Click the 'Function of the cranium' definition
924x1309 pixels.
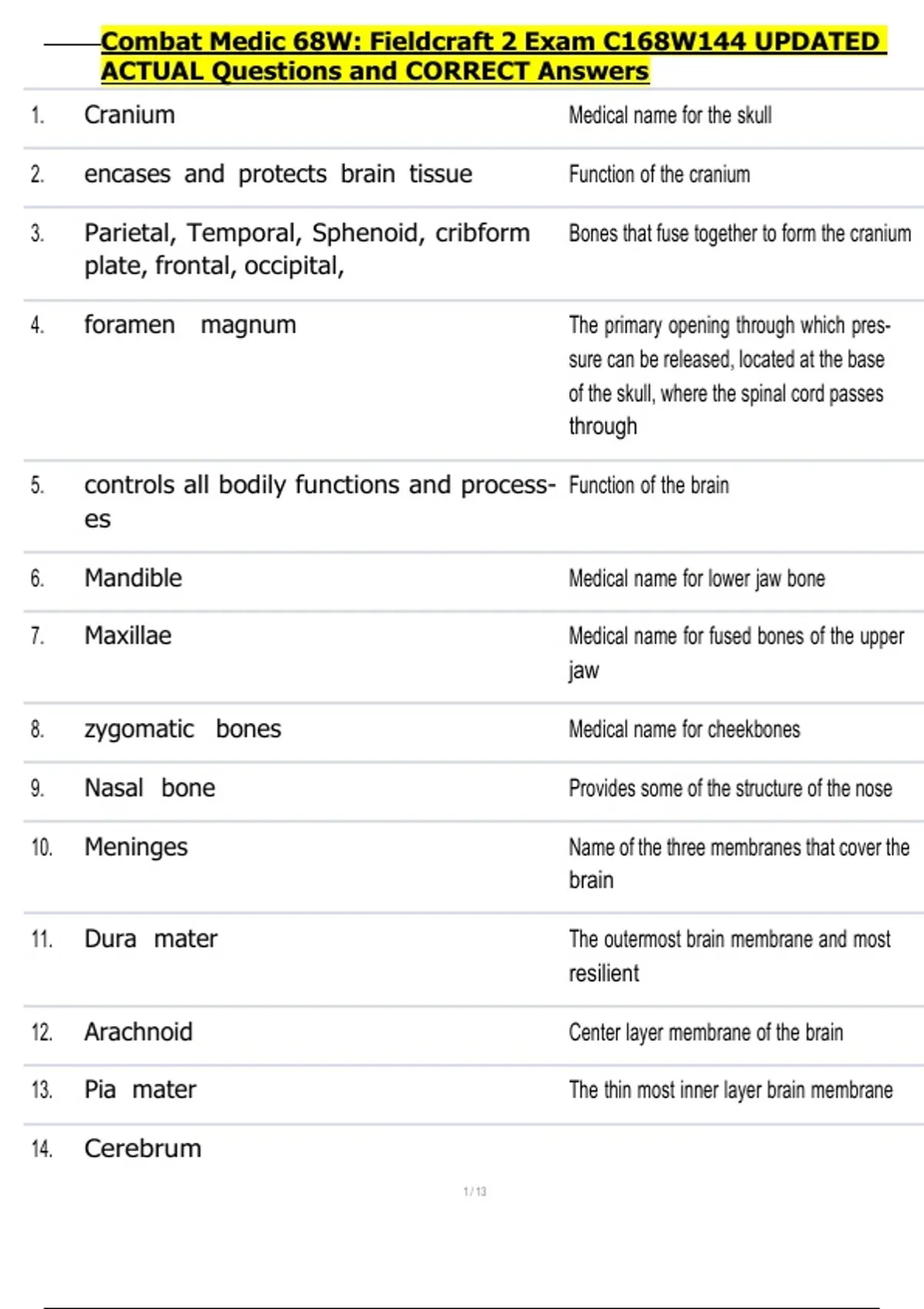tap(659, 175)
